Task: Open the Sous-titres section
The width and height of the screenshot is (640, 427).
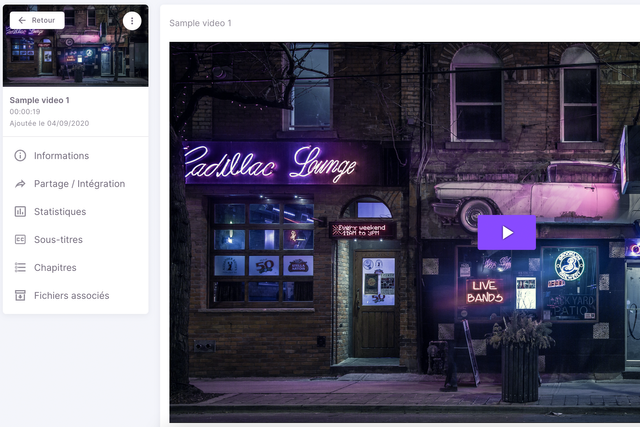Action: pyautogui.click(x=76, y=240)
